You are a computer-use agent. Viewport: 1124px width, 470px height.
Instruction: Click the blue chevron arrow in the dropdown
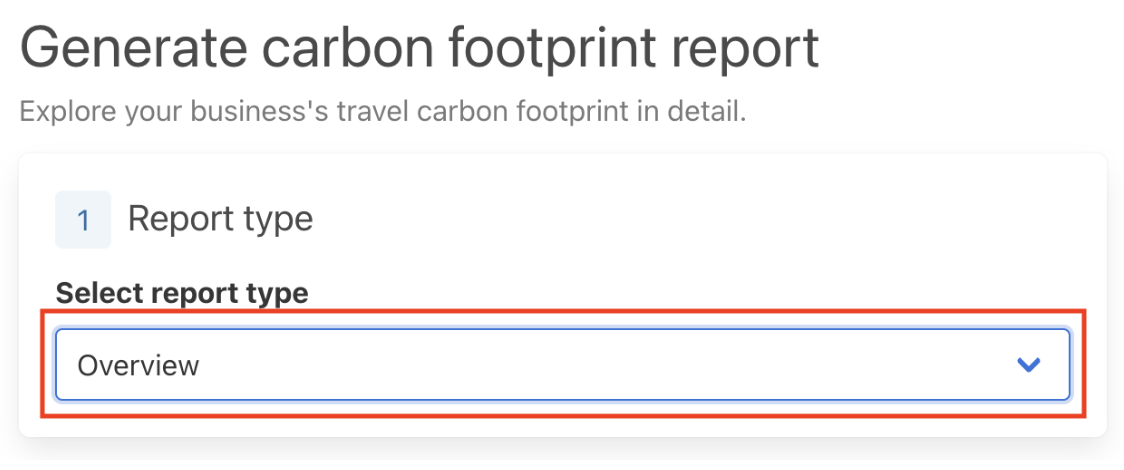(x=1028, y=365)
